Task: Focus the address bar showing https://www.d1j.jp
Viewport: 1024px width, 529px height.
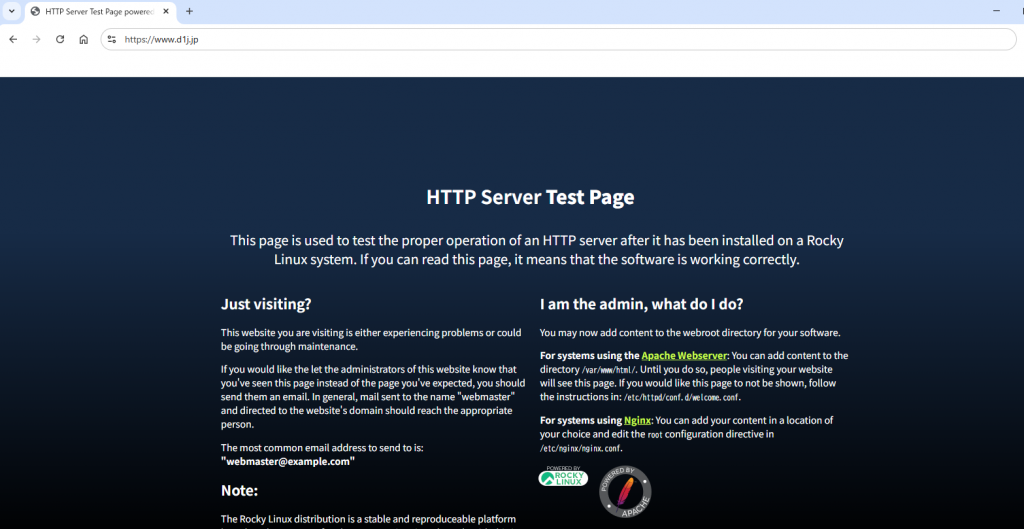Action: pos(558,39)
